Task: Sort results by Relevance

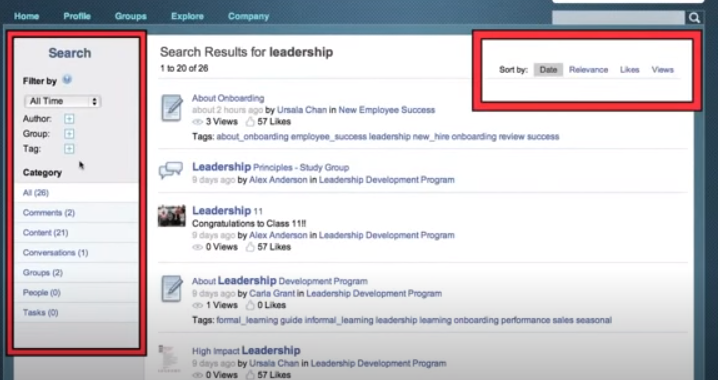Action: [x=588, y=70]
